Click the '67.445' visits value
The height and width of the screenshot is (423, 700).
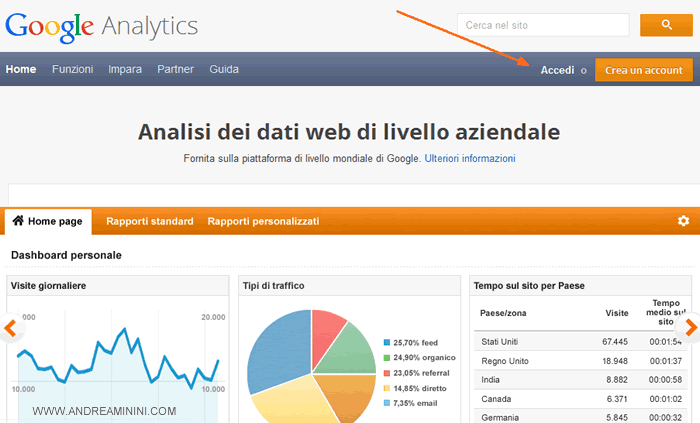coord(615,342)
